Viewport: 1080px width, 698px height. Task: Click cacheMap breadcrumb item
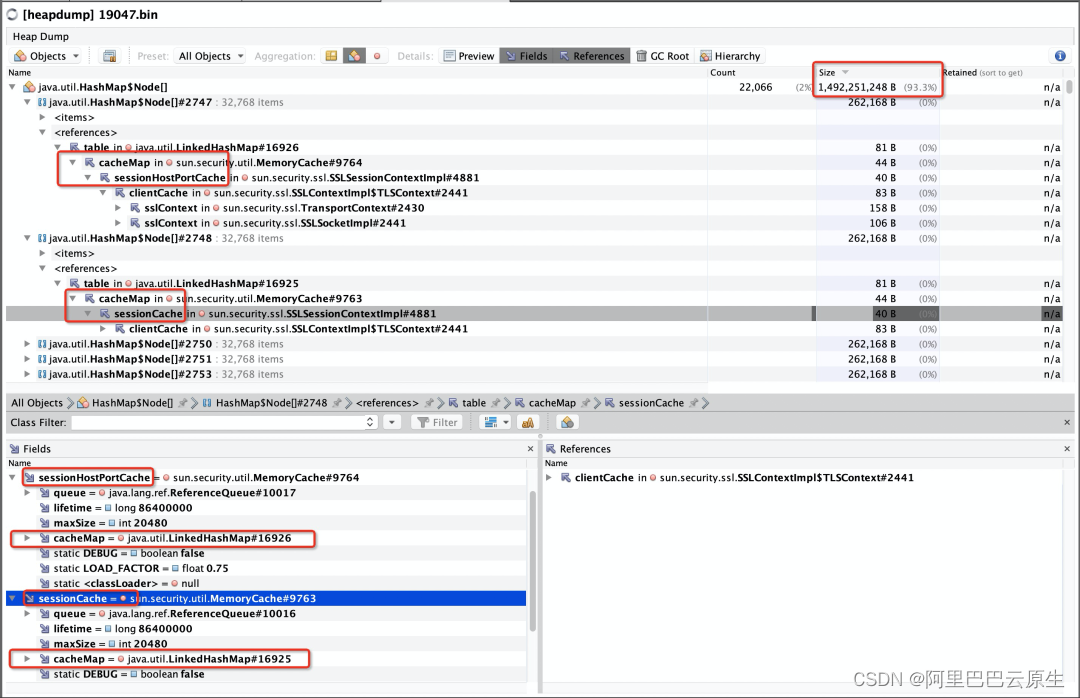pos(552,403)
